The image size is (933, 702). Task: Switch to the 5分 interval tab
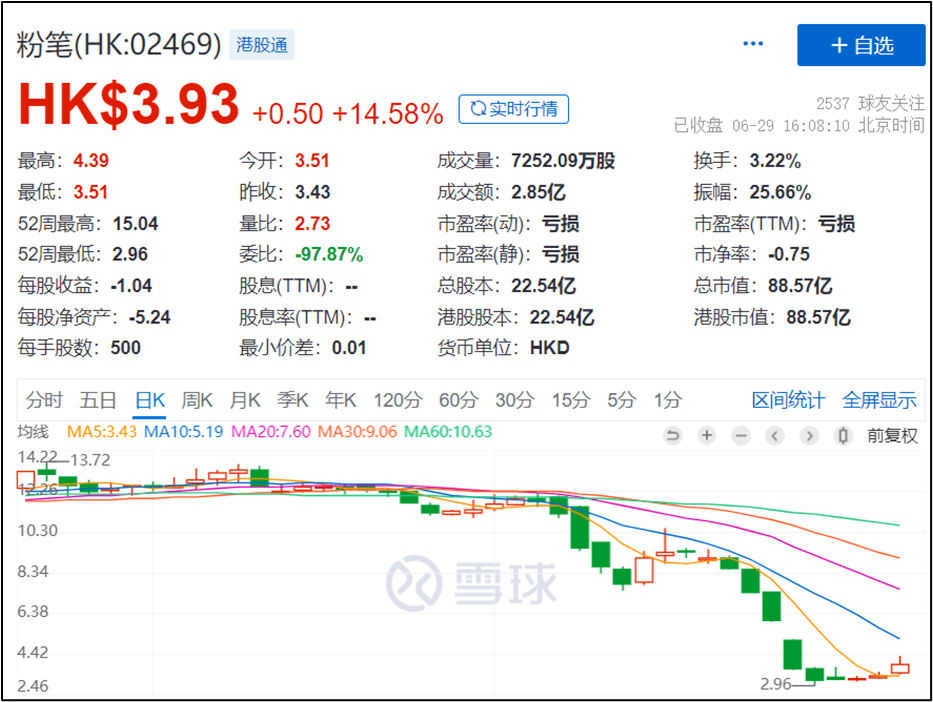[622, 400]
